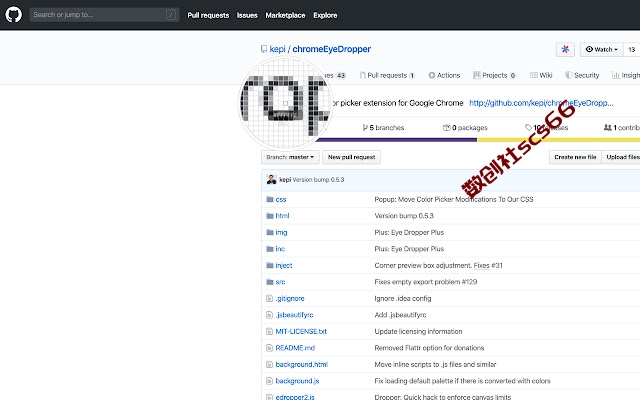Open Issues in the top navigation
640x400 pixels.
247,15
